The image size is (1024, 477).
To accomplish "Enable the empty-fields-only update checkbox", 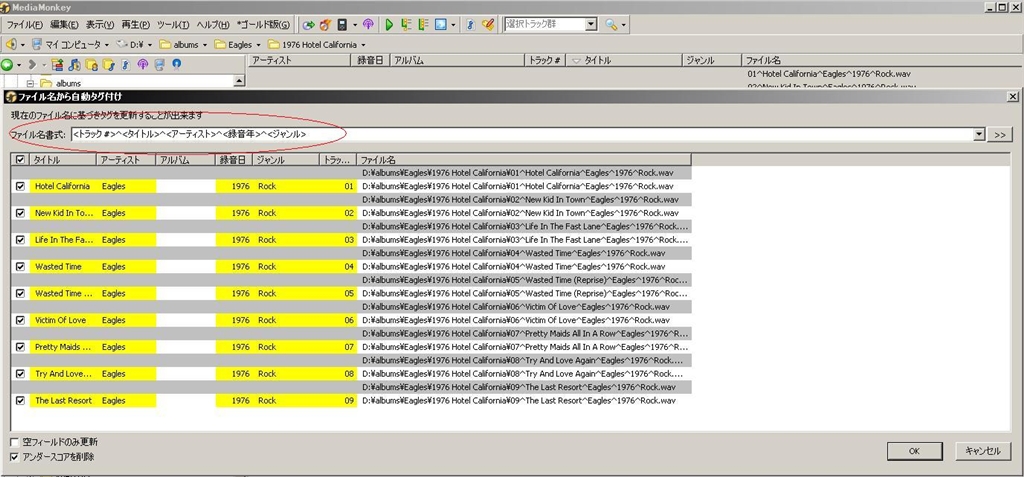I will tap(14, 442).
